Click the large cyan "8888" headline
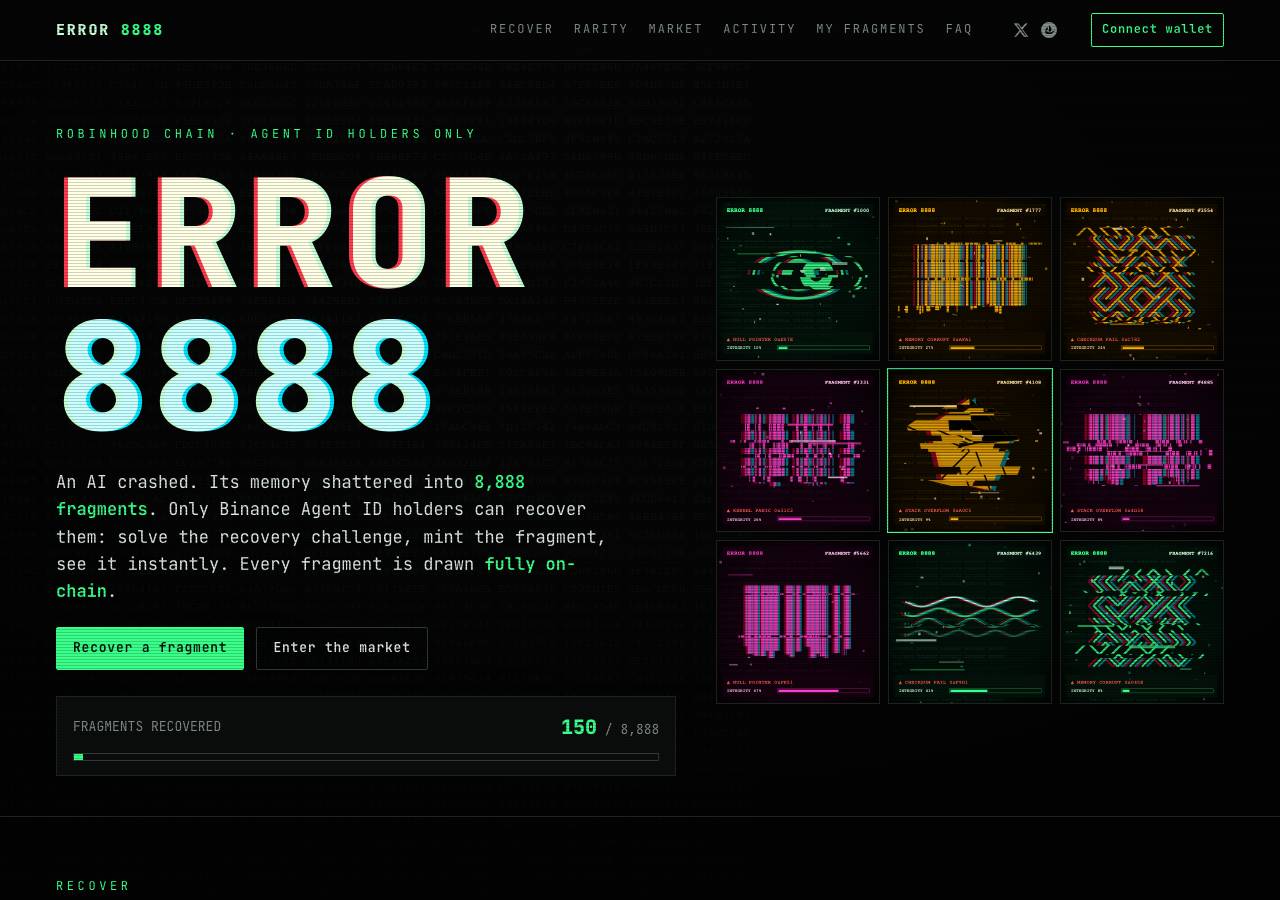The width and height of the screenshot is (1280, 900). point(248,376)
